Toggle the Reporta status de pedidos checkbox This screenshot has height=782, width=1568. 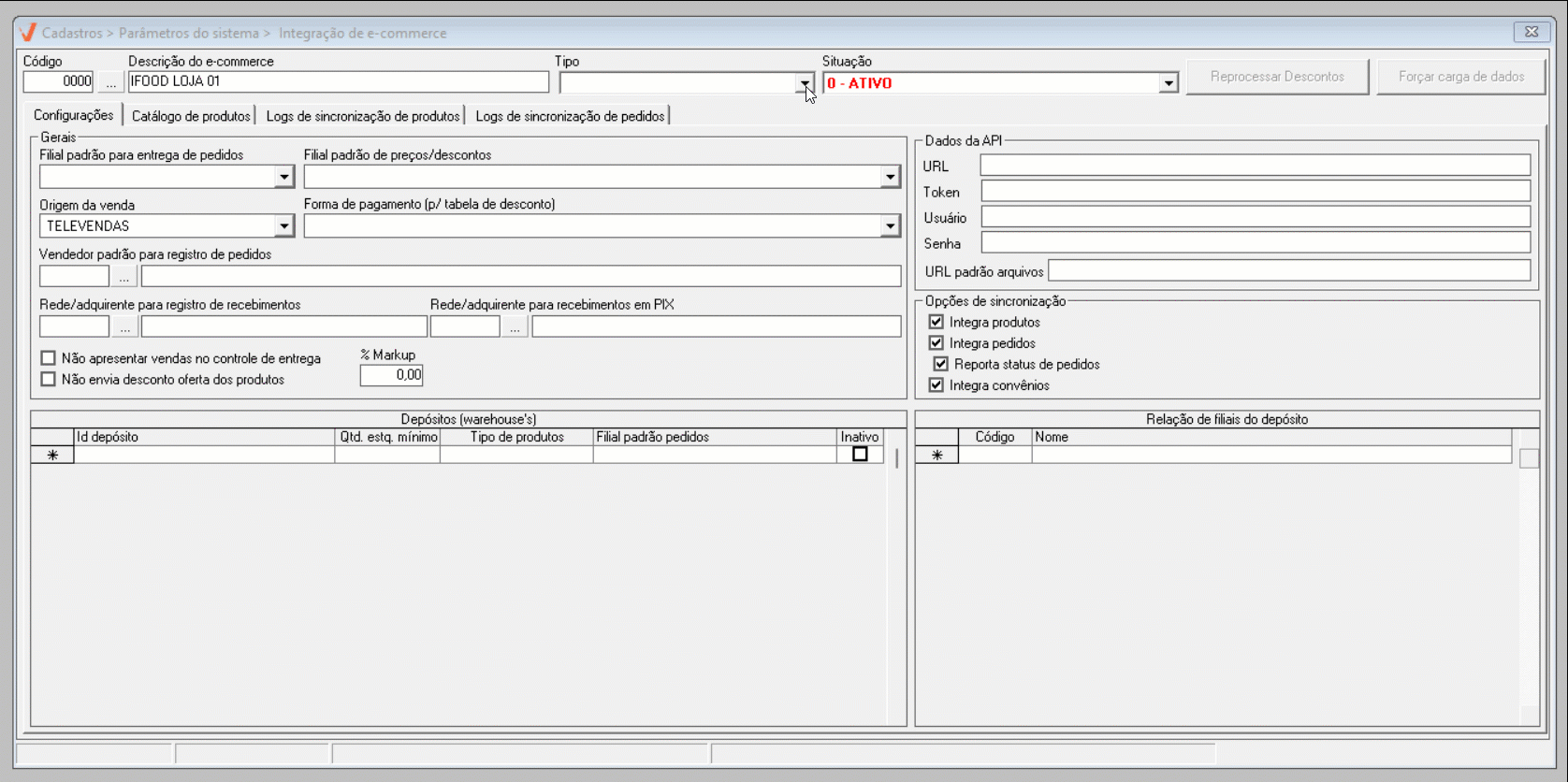[941, 364]
